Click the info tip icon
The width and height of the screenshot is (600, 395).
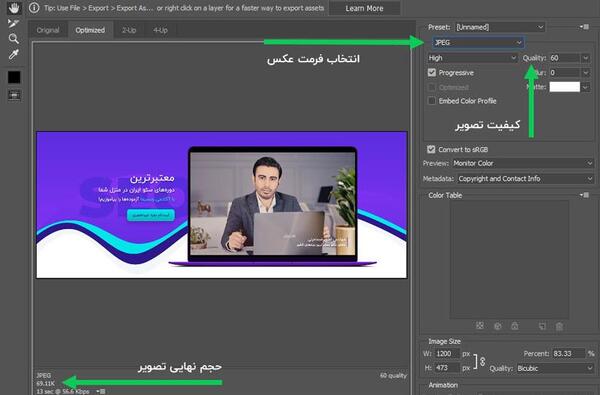(34, 8)
